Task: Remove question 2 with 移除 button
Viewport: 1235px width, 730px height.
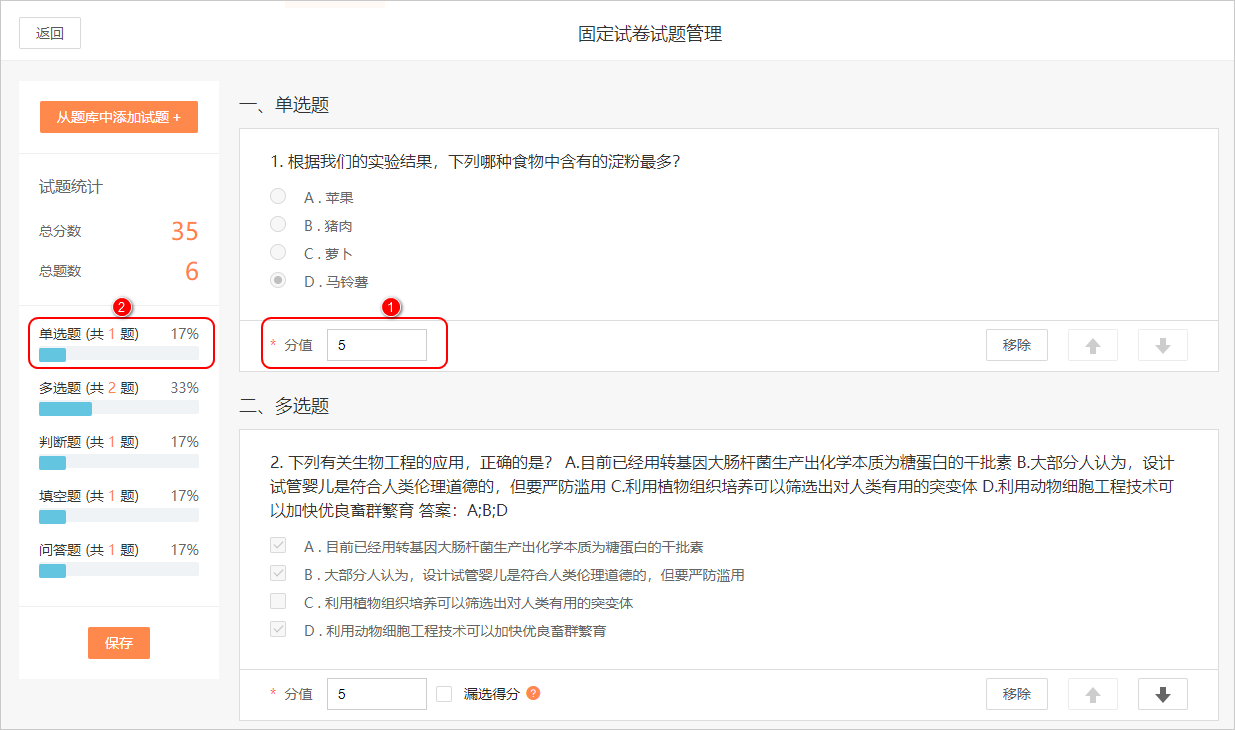Action: pos(1016,694)
